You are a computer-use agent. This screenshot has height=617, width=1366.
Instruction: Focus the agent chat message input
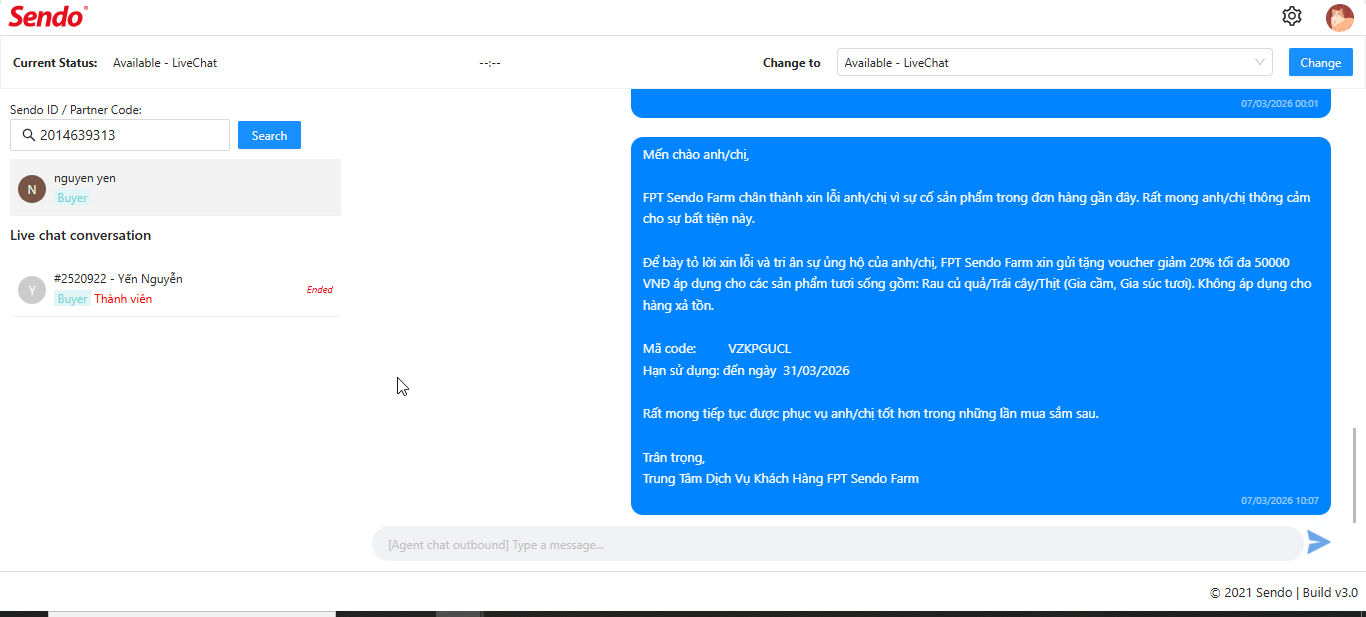click(x=838, y=544)
